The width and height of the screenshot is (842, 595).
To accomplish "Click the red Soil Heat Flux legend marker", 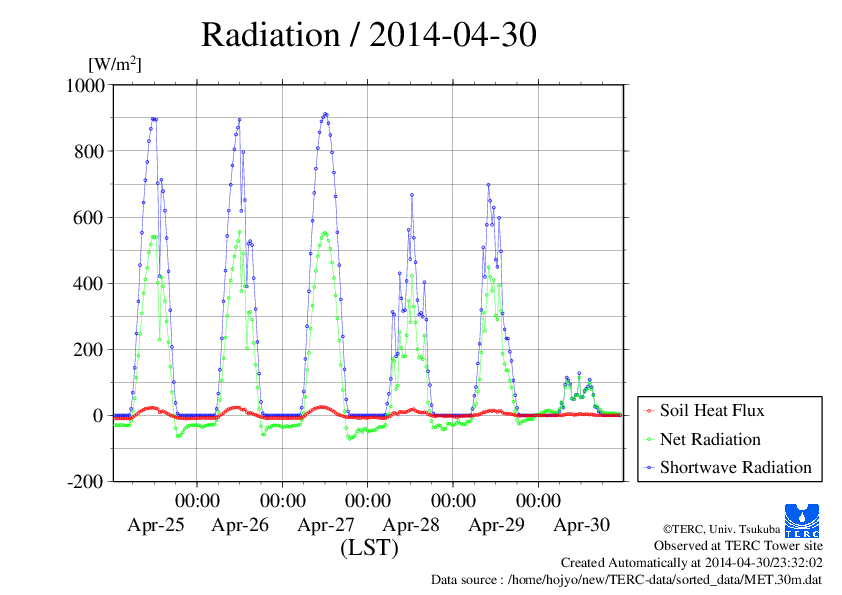I will [650, 411].
